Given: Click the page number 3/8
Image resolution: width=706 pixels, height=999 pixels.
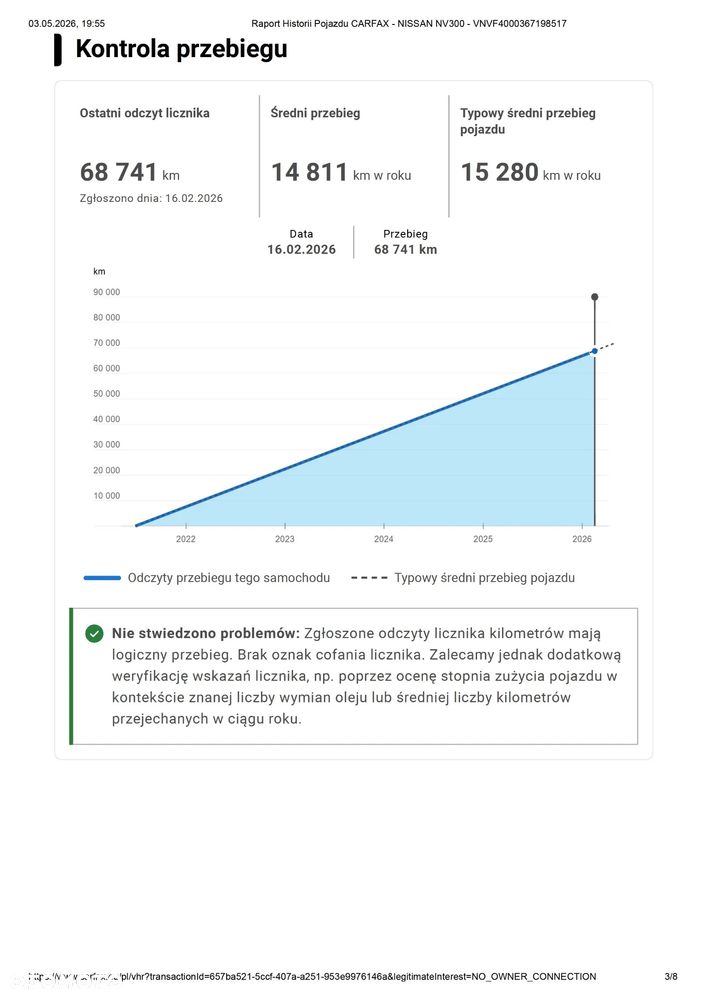Looking at the screenshot, I should pyautogui.click(x=671, y=976).
